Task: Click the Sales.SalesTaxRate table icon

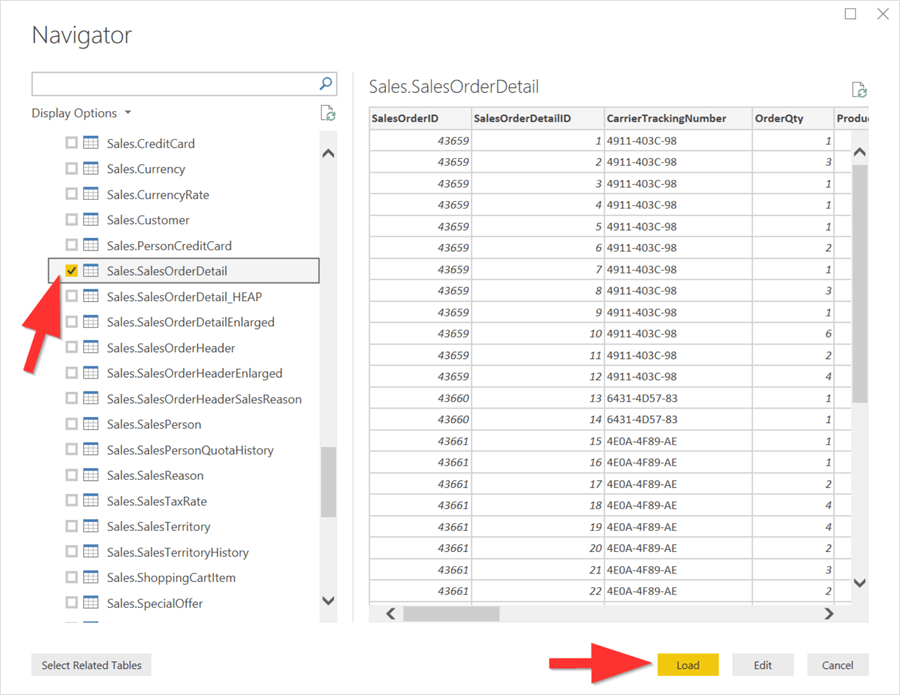Action: pos(91,500)
